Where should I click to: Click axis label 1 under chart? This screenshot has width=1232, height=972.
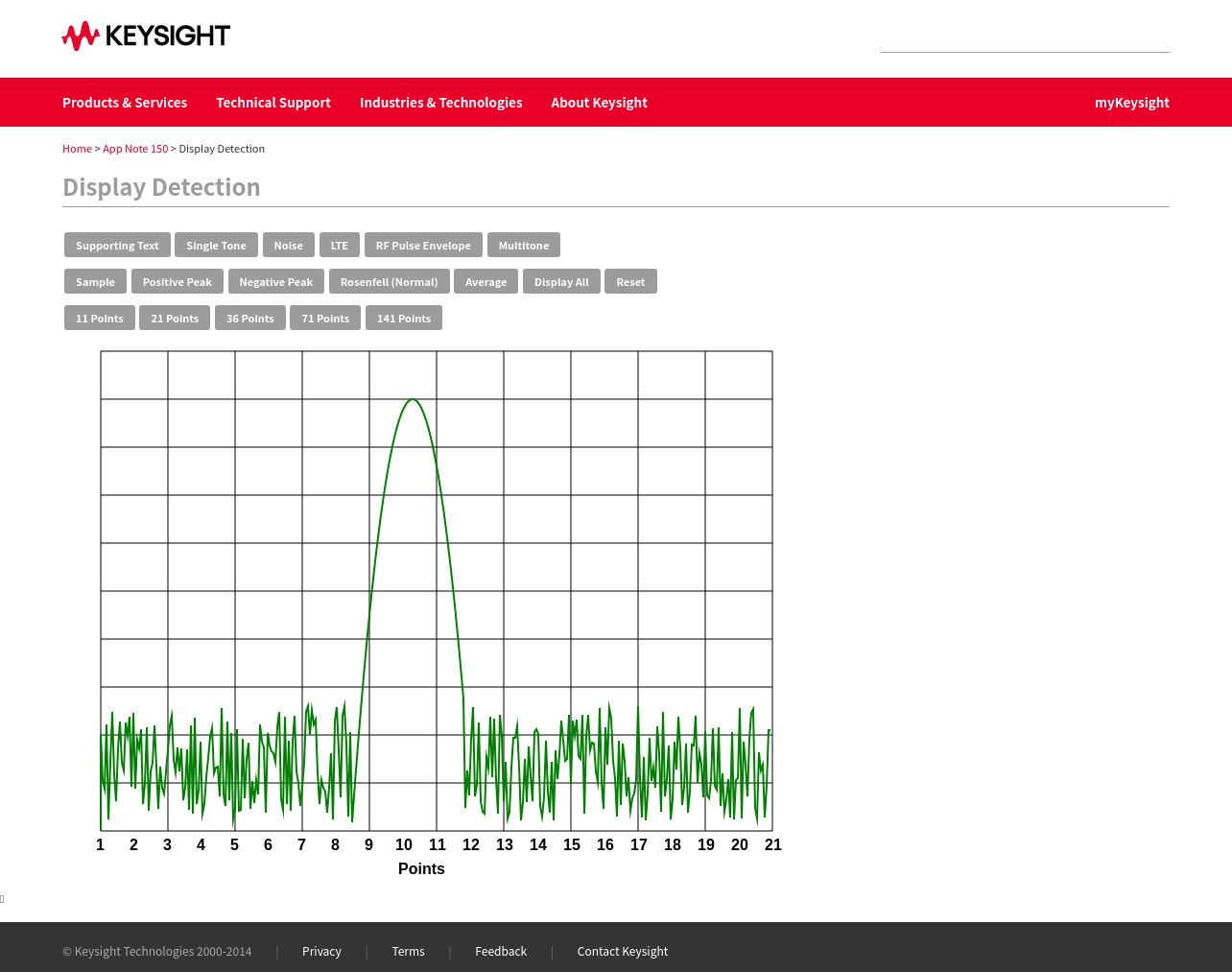[x=100, y=845]
